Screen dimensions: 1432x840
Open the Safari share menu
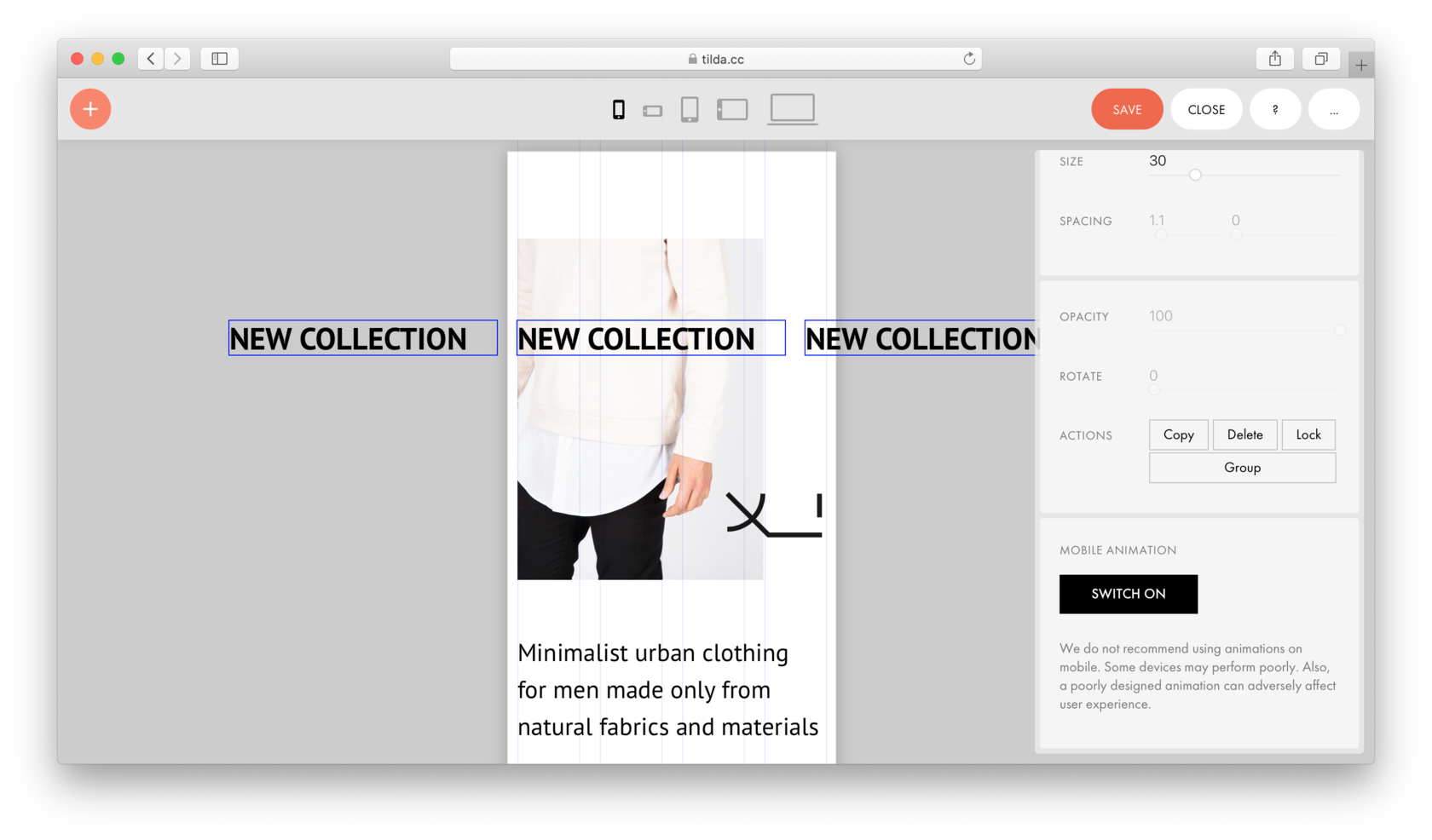pos(1275,59)
